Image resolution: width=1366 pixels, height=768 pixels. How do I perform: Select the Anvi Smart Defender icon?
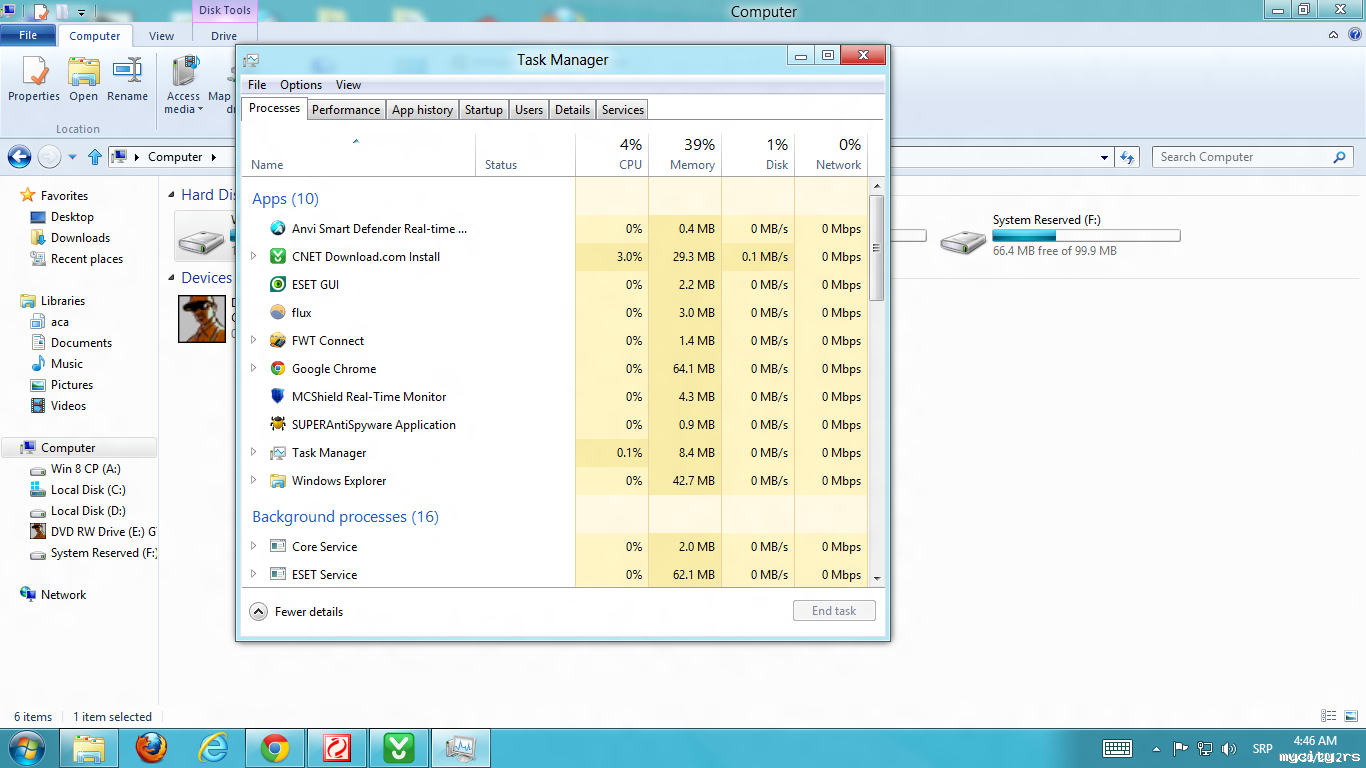click(278, 229)
